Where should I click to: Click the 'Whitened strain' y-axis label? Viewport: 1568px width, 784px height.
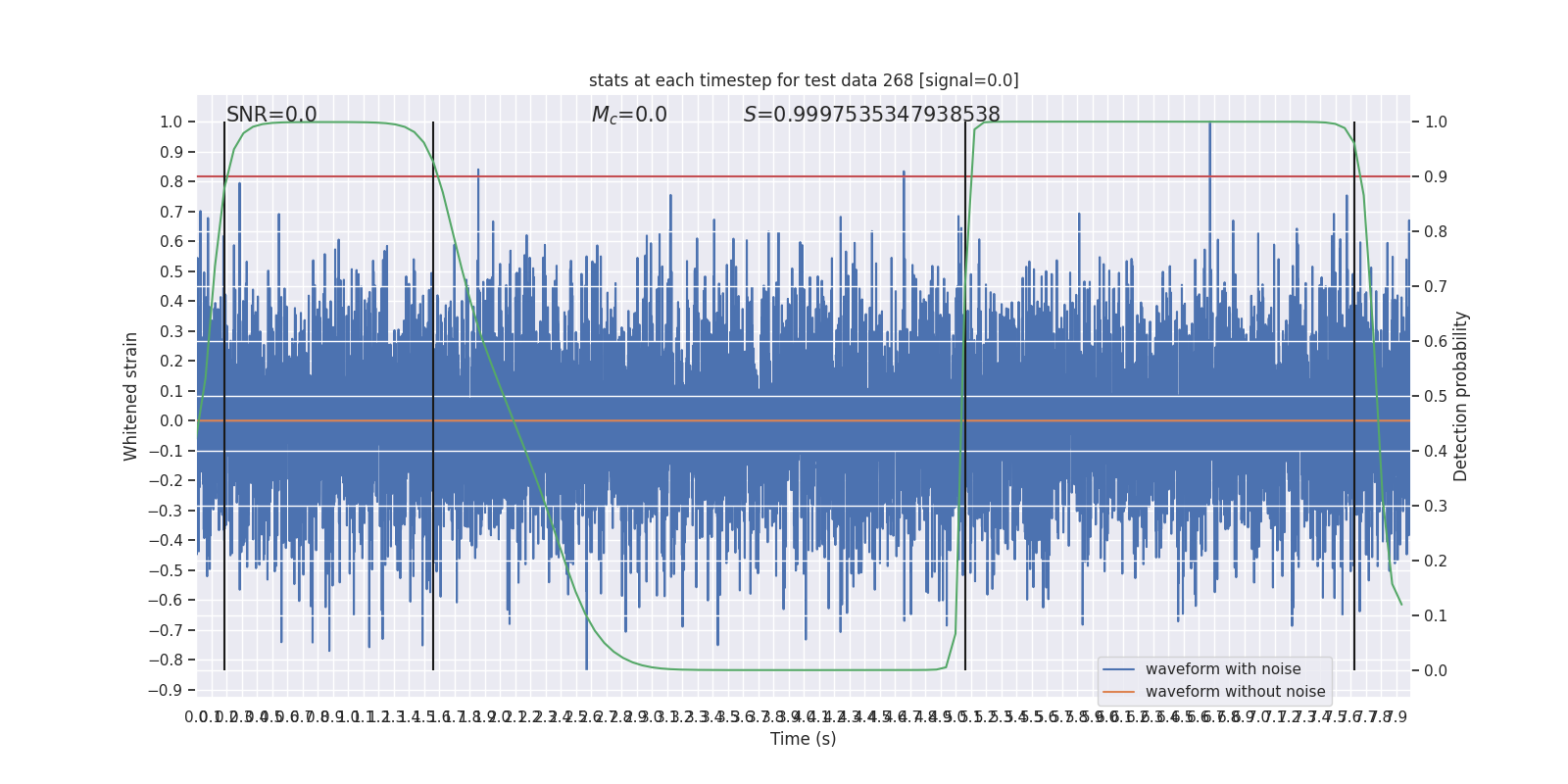(x=131, y=397)
